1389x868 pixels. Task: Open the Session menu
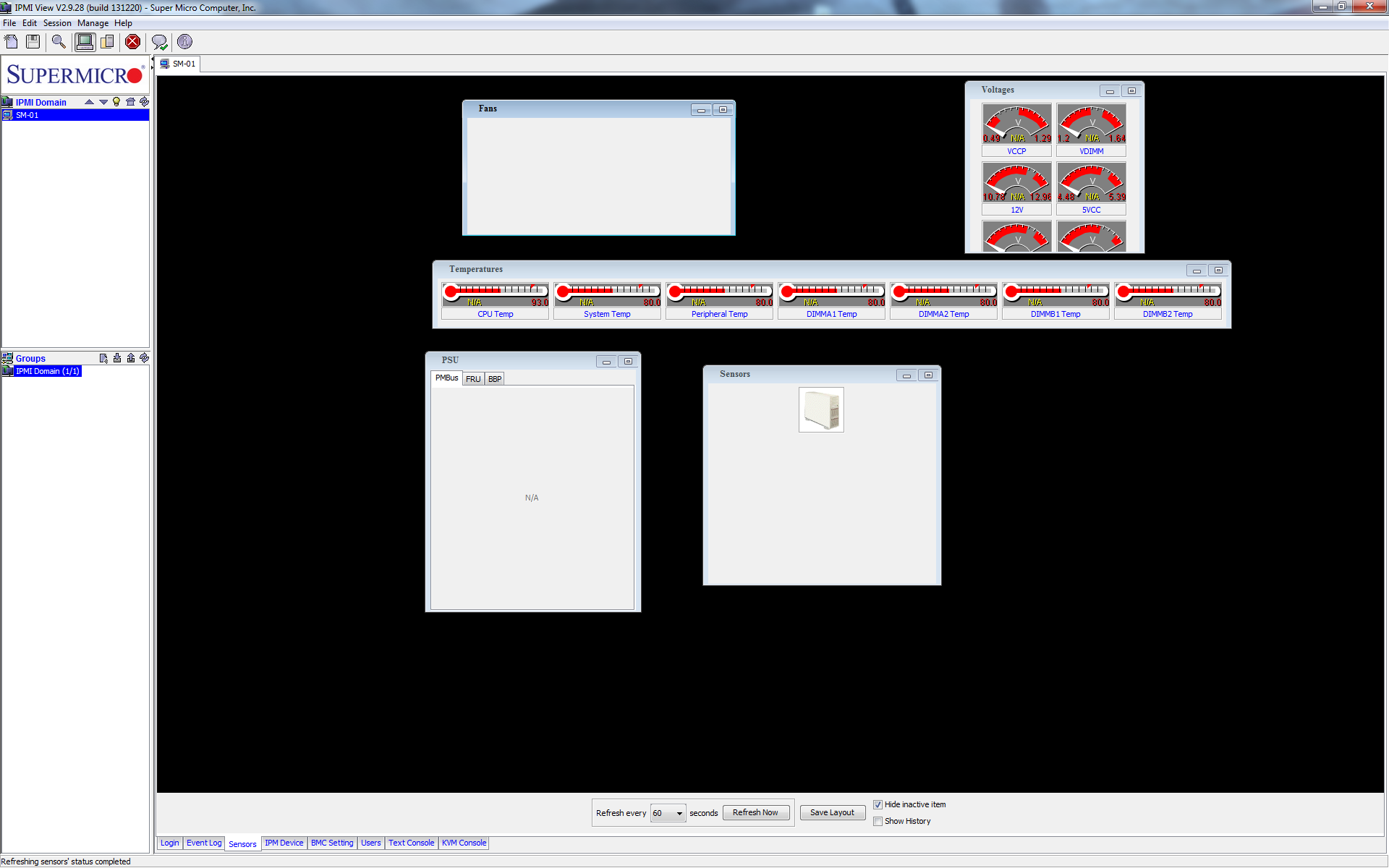click(x=56, y=23)
